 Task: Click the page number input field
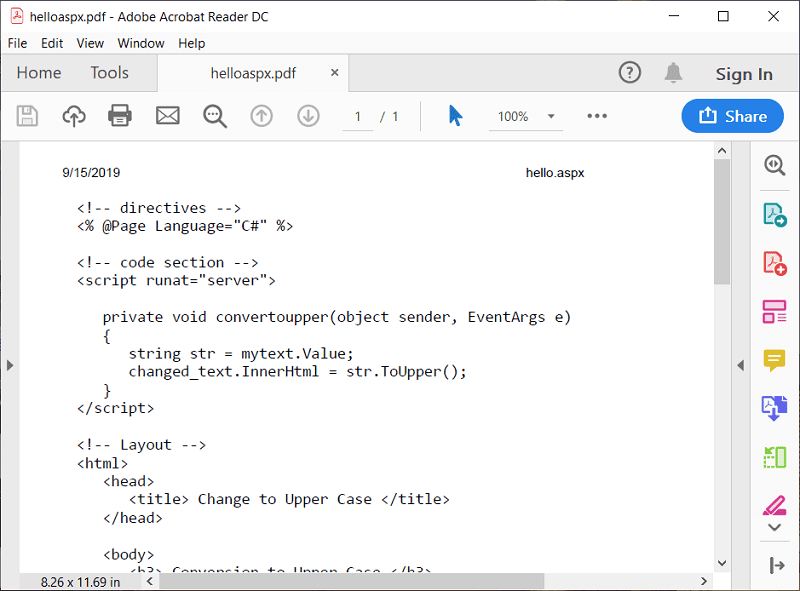tap(358, 117)
